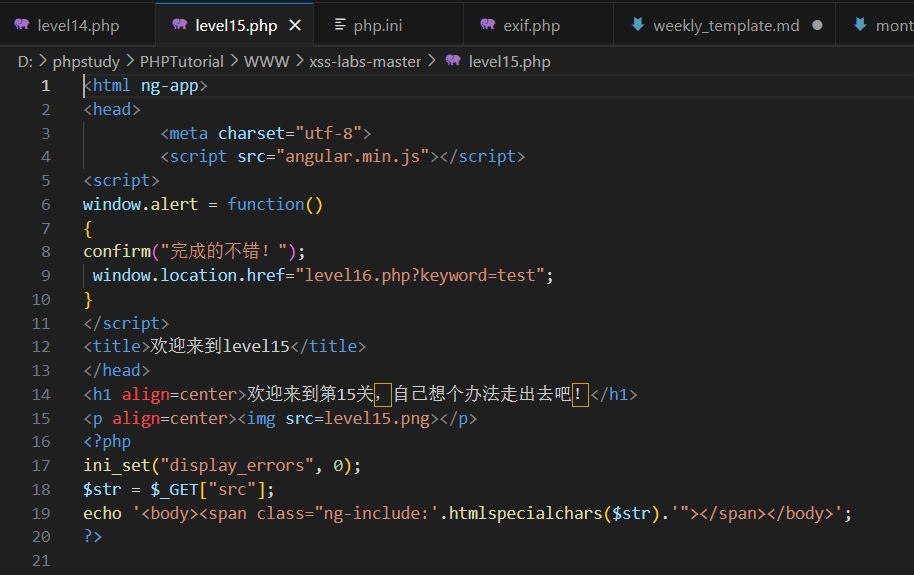Expand breadcrumb chevron after phpstudy
Screen dimensions: 914x575
pos(130,61)
